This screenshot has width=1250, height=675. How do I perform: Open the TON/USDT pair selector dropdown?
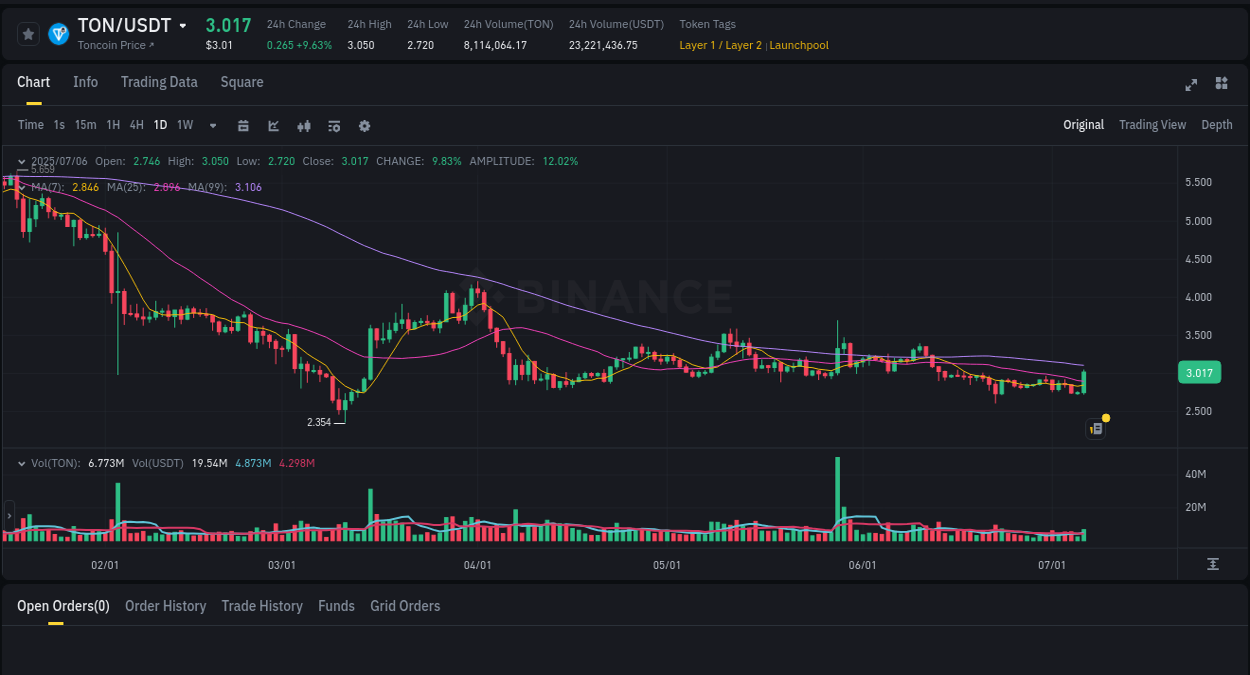[184, 25]
